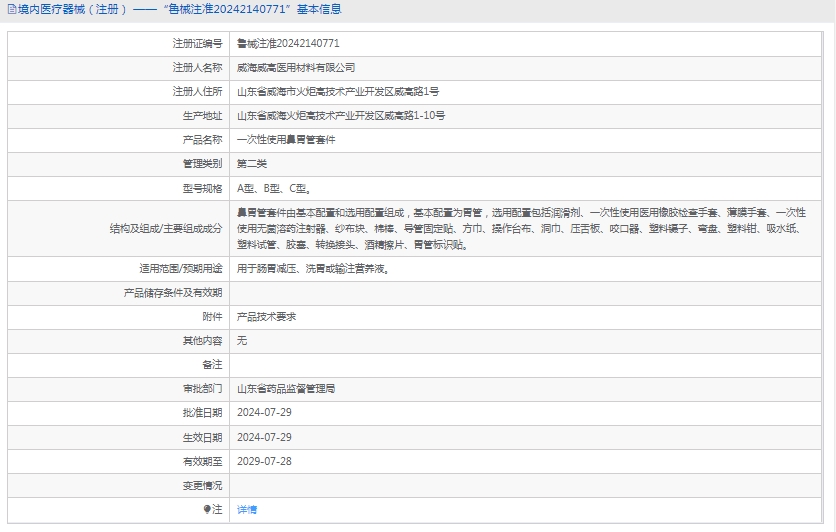The image size is (836, 532).
Task: Click the empty 备注 value cell
Action: [x=530, y=364]
